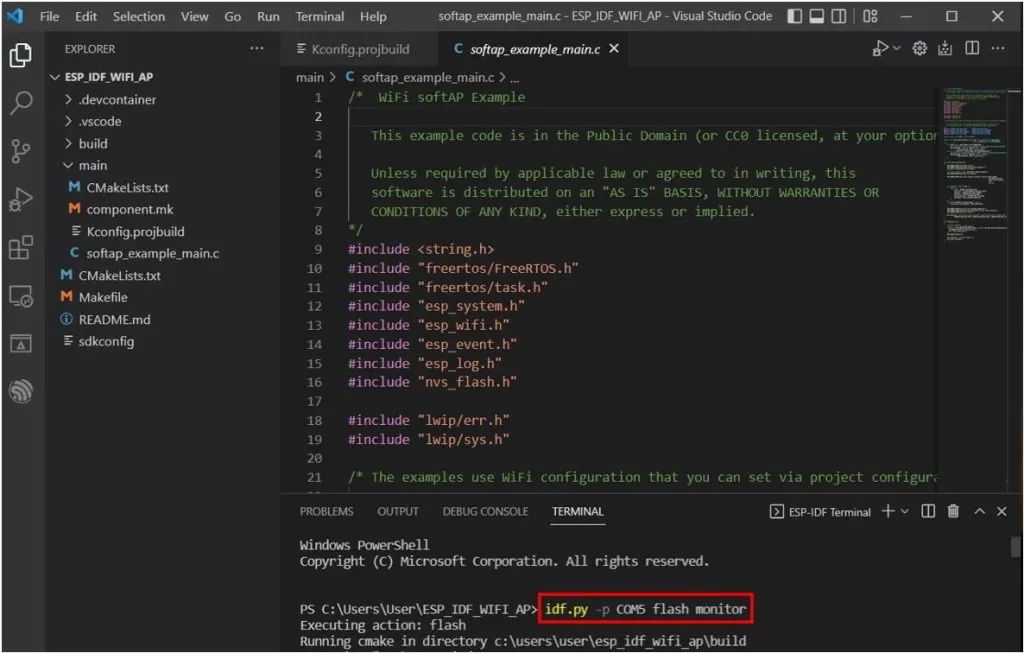Click 'main' in the breadcrumb path
Screen dimensions: 1024x653
pyautogui.click(x=310, y=77)
